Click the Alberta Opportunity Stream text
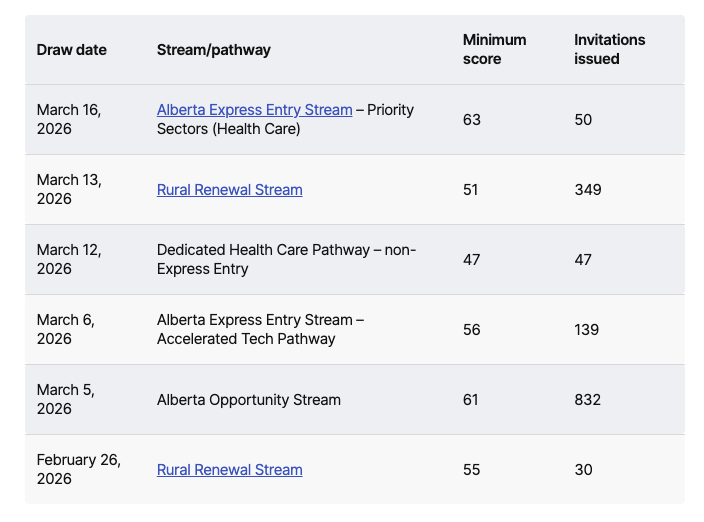 pos(248,400)
